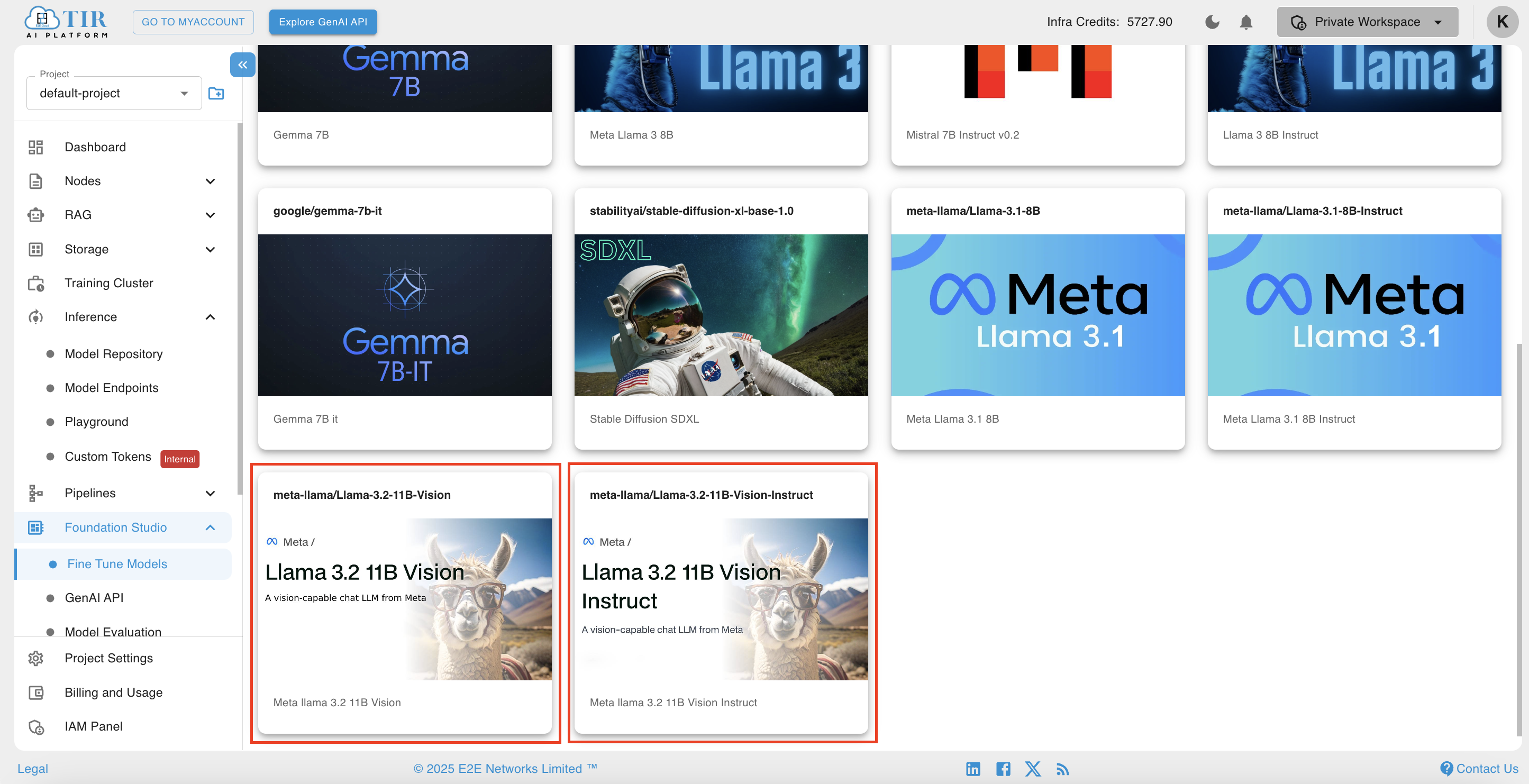This screenshot has width=1529, height=784.
Task: Open the RSS feed footer icon
Action: click(x=1062, y=769)
